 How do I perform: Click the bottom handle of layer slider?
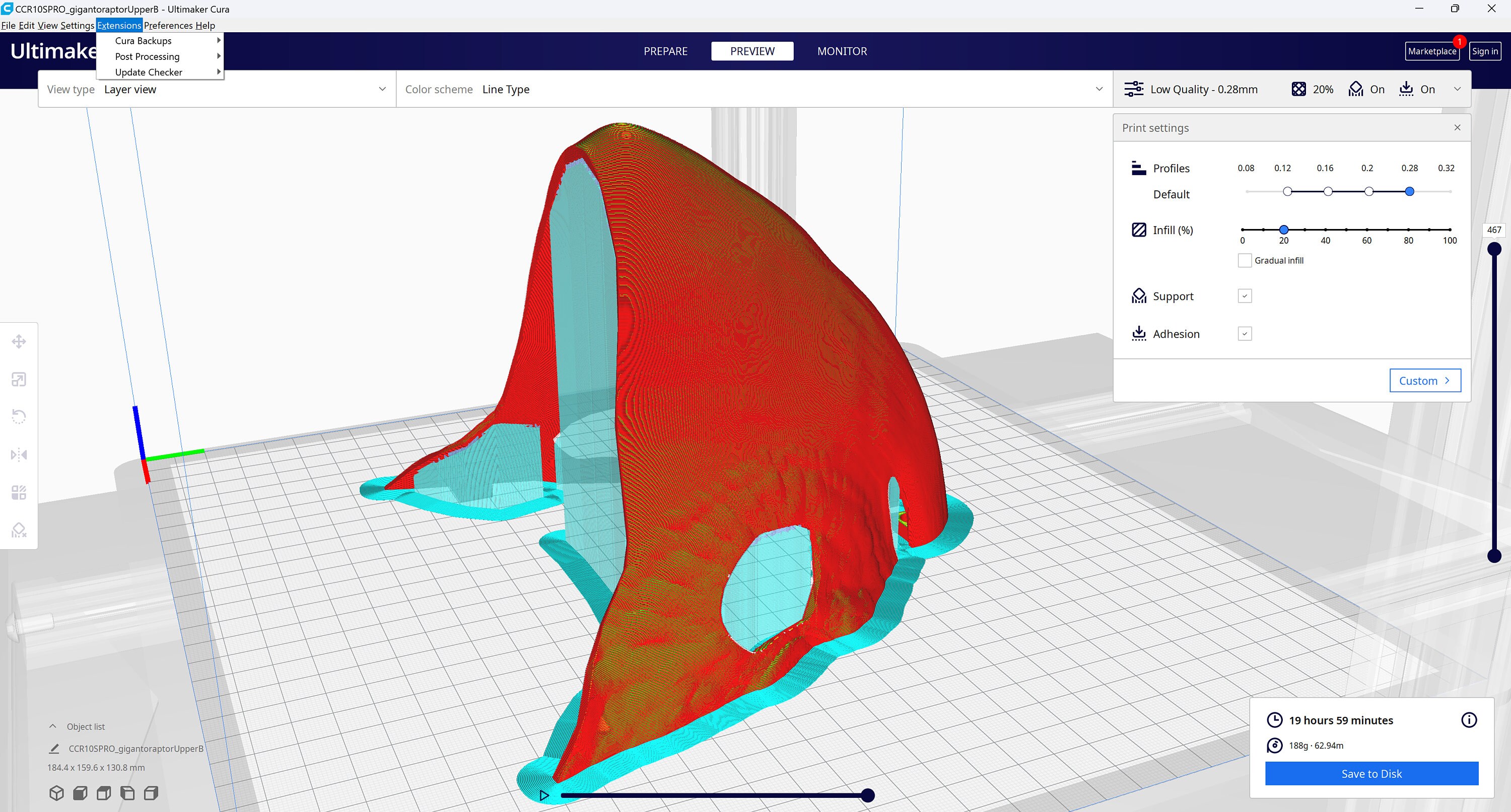[x=1494, y=556]
